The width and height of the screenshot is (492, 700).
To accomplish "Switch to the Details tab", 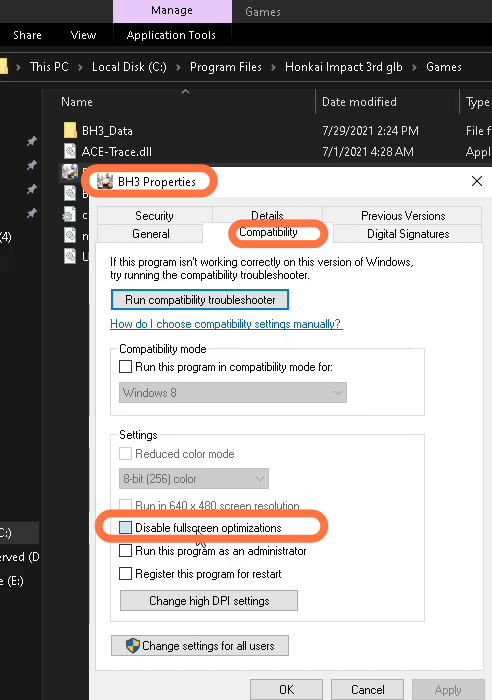I will point(267,216).
